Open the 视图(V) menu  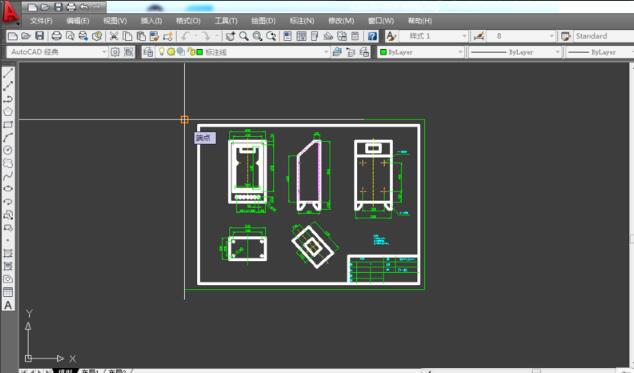click(115, 21)
